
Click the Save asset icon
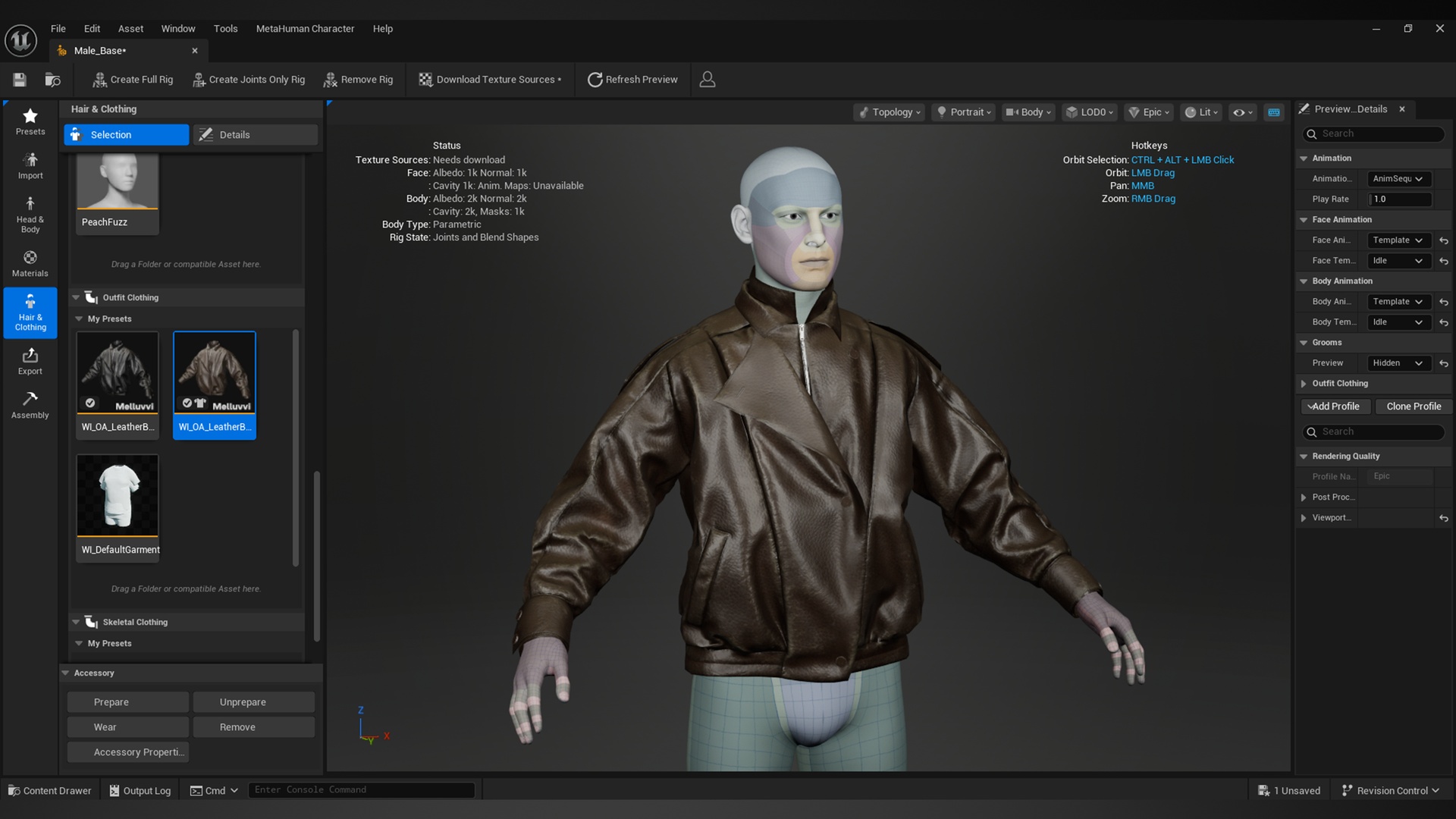(x=20, y=80)
